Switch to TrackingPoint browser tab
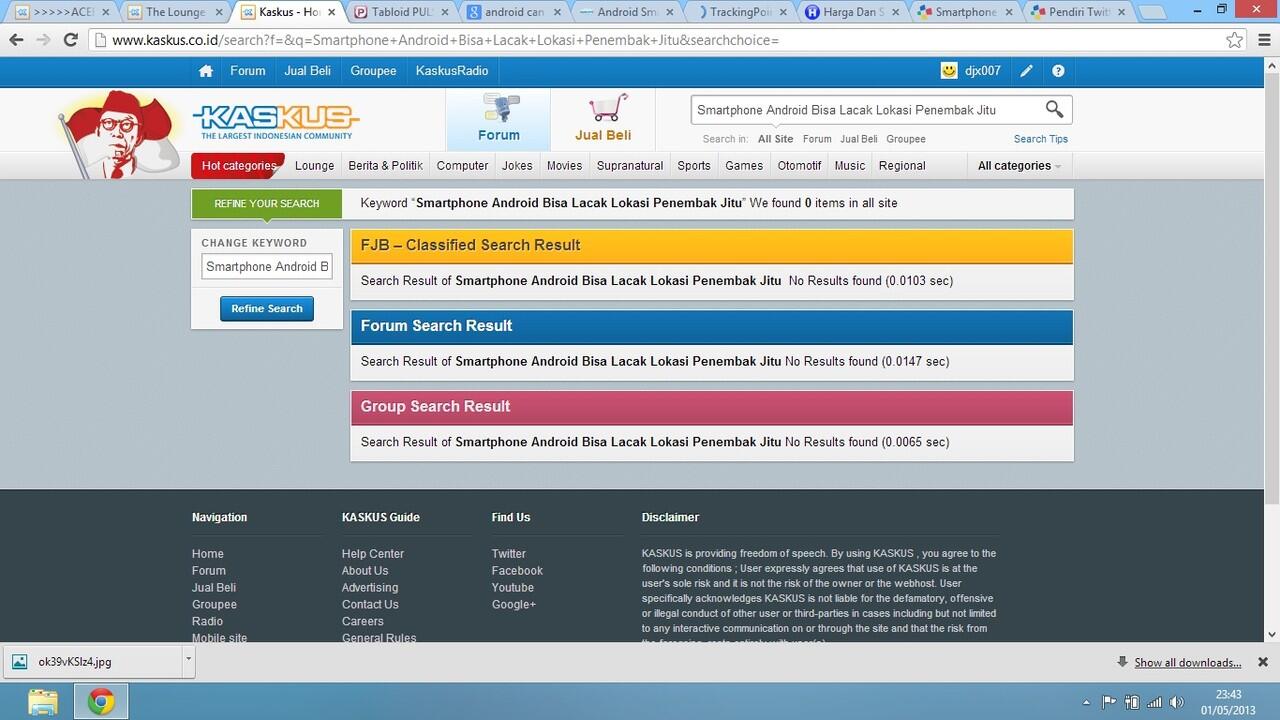Screen dimensions: 1280x720 pos(745,12)
